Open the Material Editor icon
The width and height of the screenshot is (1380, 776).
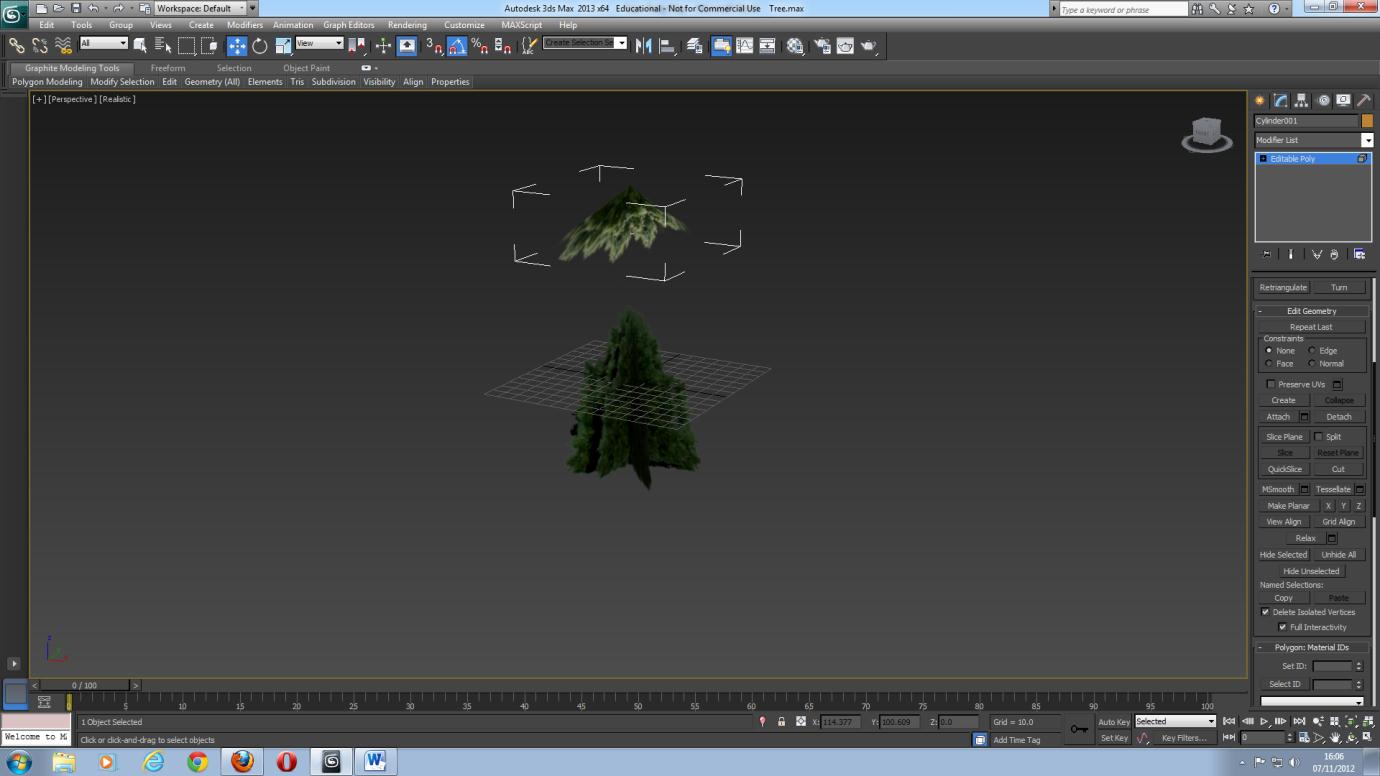[x=796, y=45]
